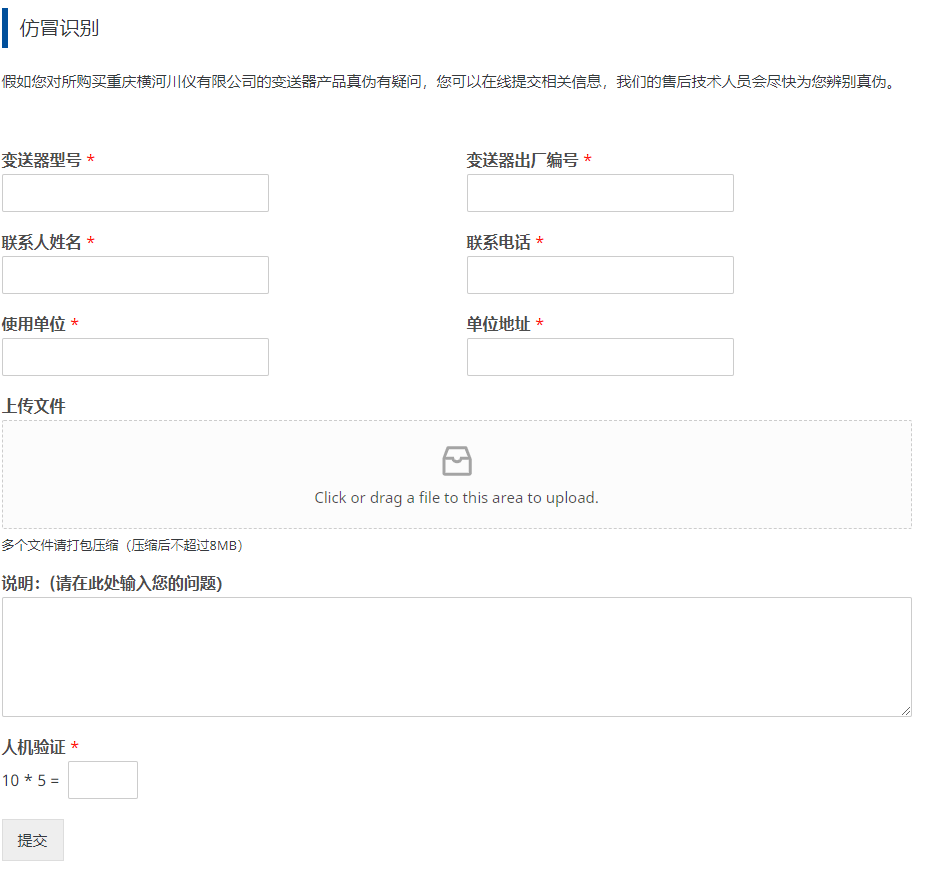This screenshot has height=883, width=942.
Task: Click the 'Click or drag a file' upload text
Action: [456, 498]
